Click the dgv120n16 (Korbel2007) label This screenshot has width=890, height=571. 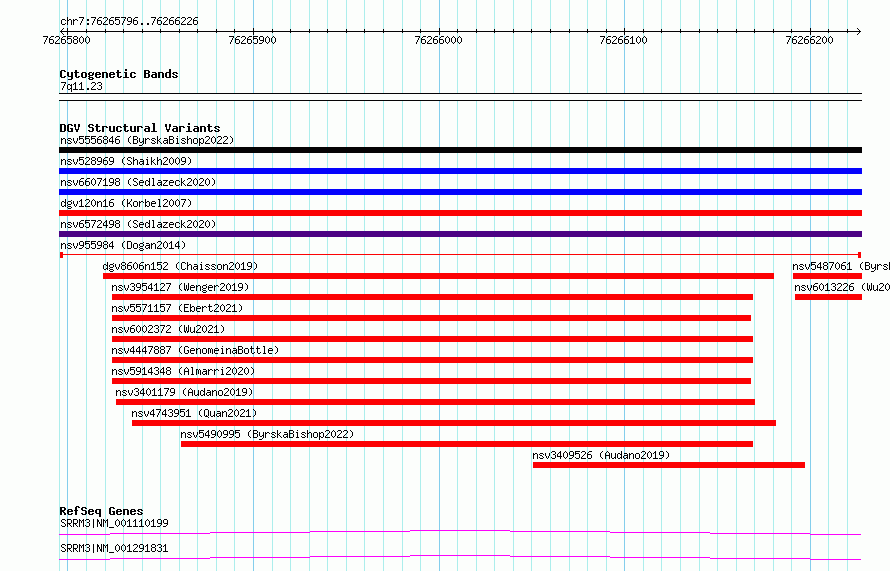[126, 203]
